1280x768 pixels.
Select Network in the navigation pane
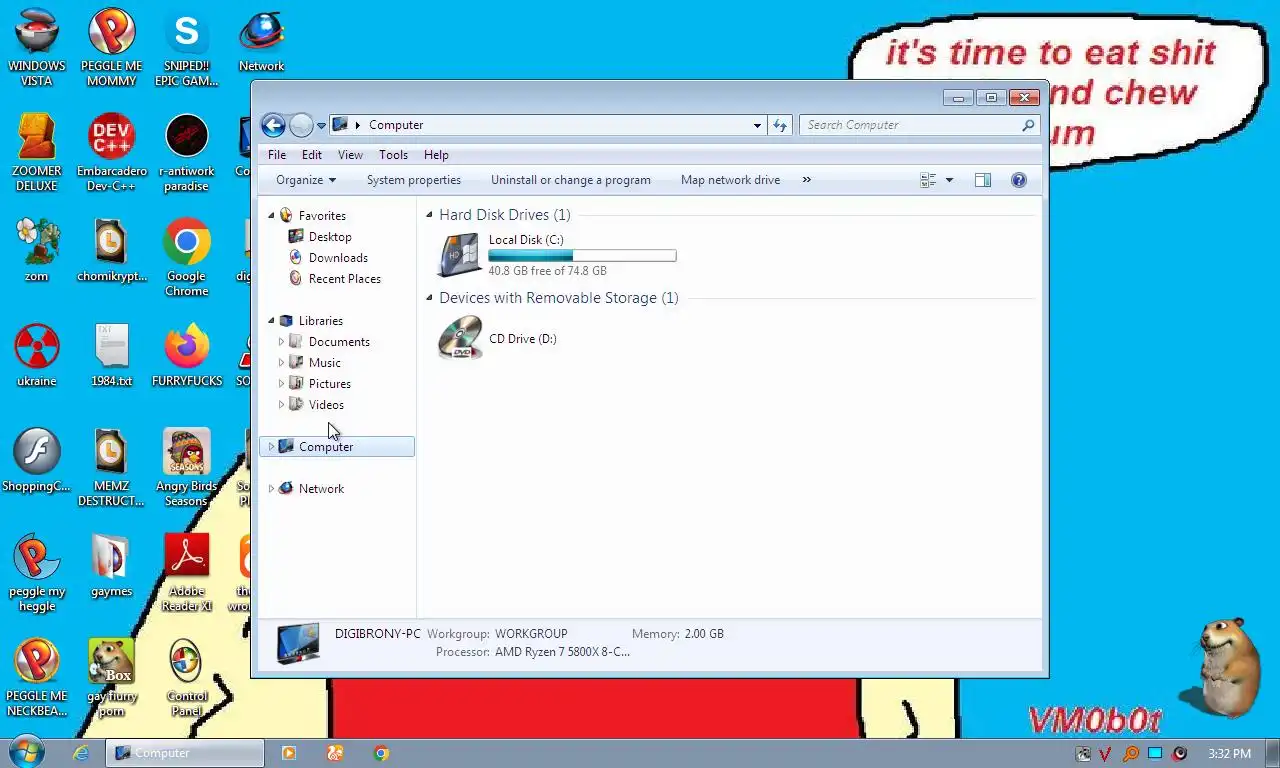click(321, 489)
